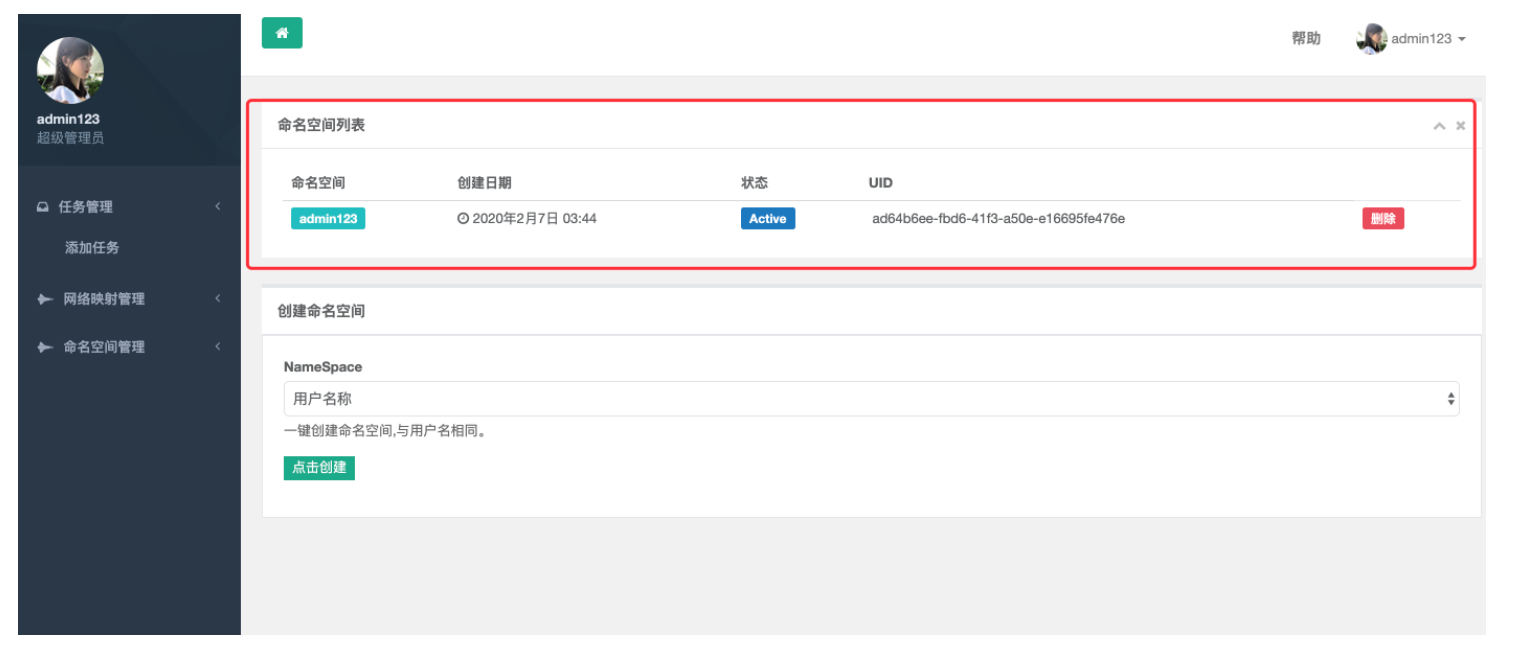1522x672 pixels.
Task: Select the 添加任务 submenu item
Action: (92, 247)
